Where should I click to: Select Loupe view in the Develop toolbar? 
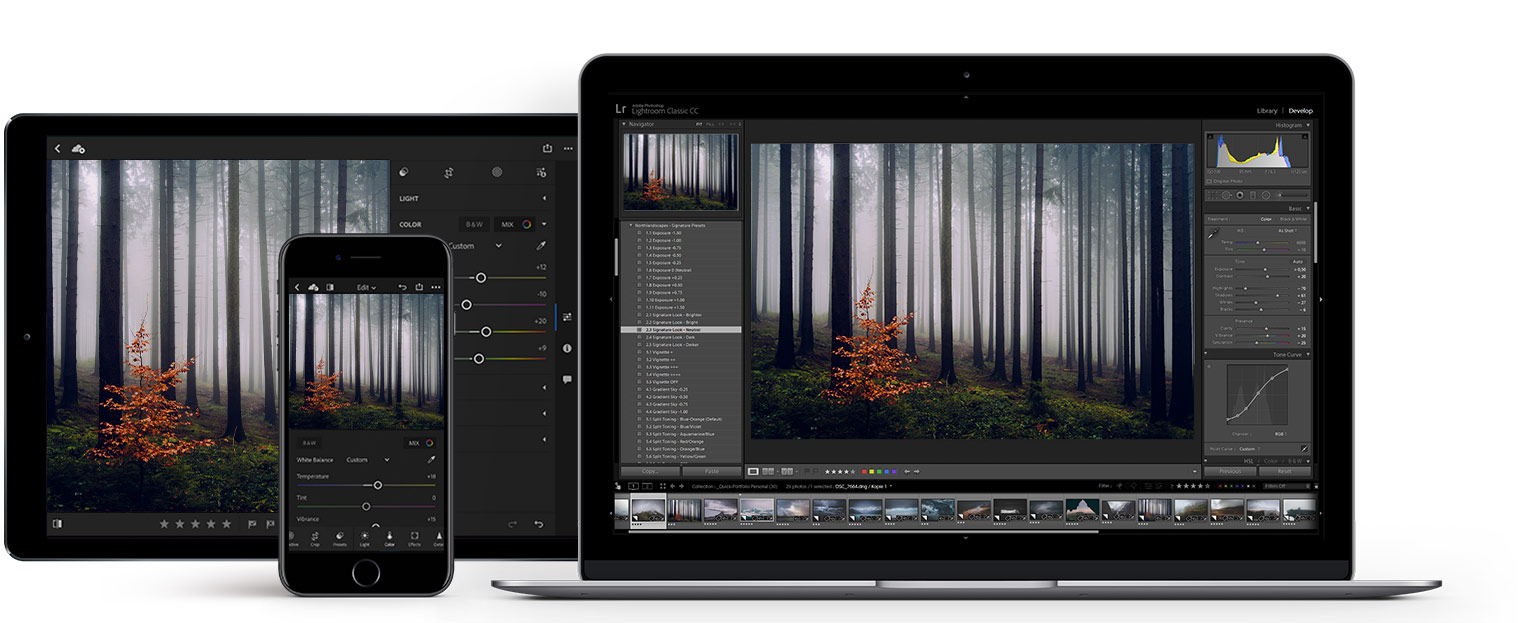pyautogui.click(x=753, y=472)
